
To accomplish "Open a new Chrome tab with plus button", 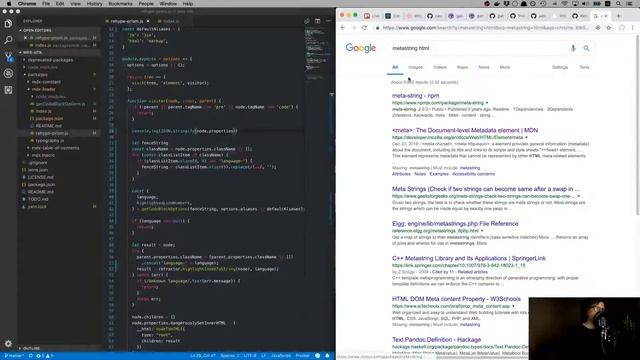I will tap(619, 16).
